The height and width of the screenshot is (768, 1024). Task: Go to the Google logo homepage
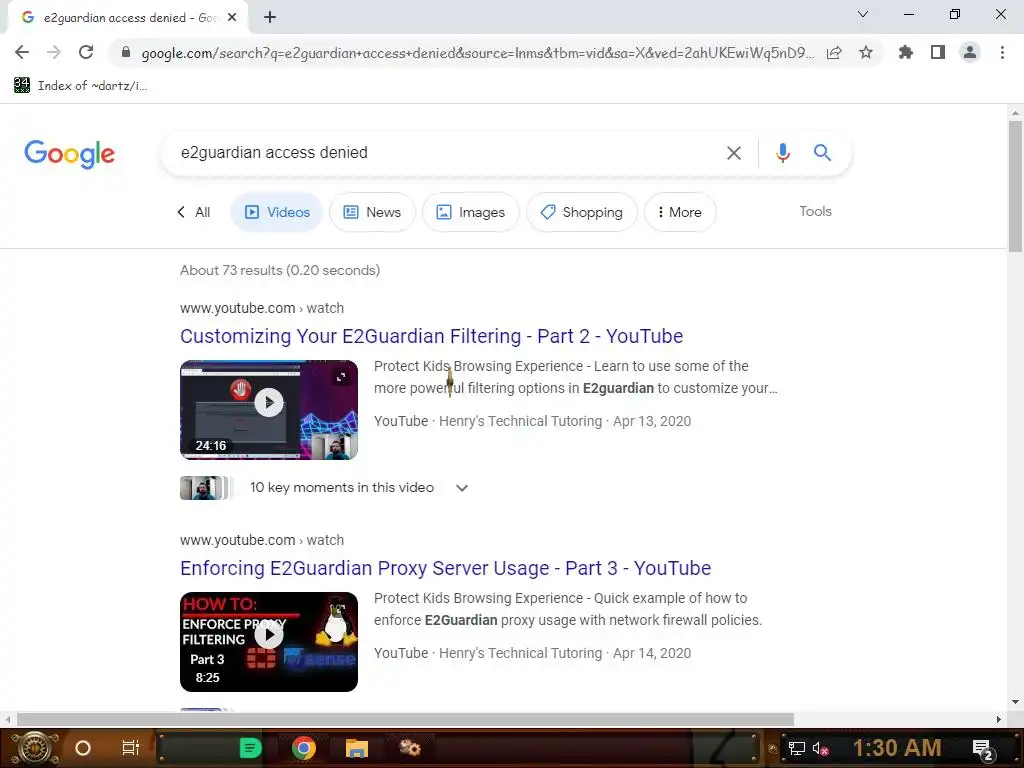click(69, 154)
